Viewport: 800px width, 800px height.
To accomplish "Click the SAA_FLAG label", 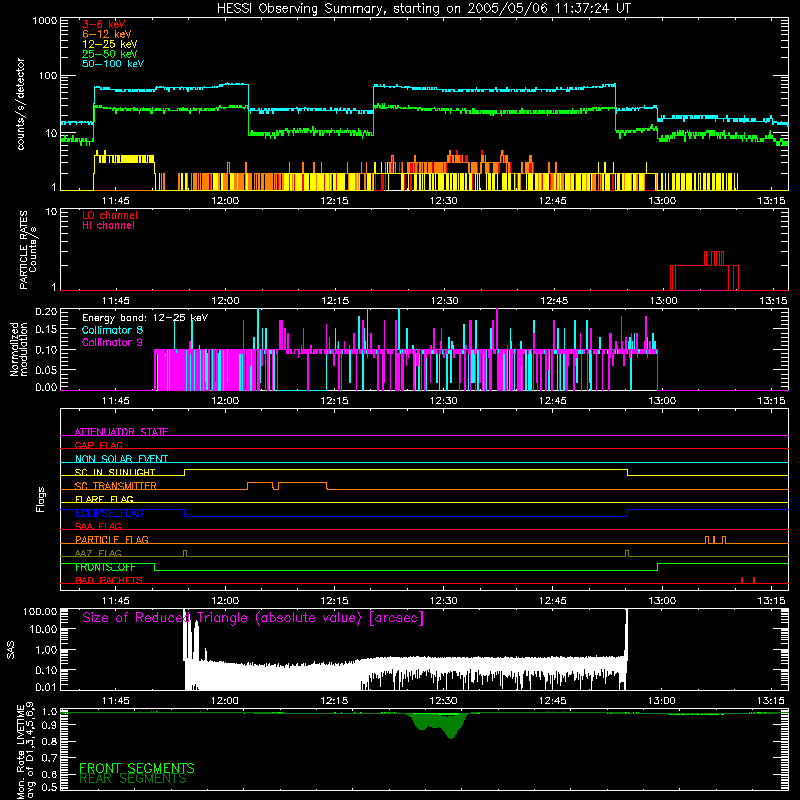I will pos(98,527).
